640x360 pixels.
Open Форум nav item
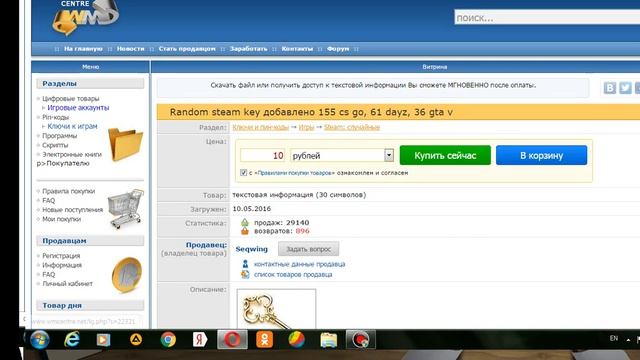338,49
